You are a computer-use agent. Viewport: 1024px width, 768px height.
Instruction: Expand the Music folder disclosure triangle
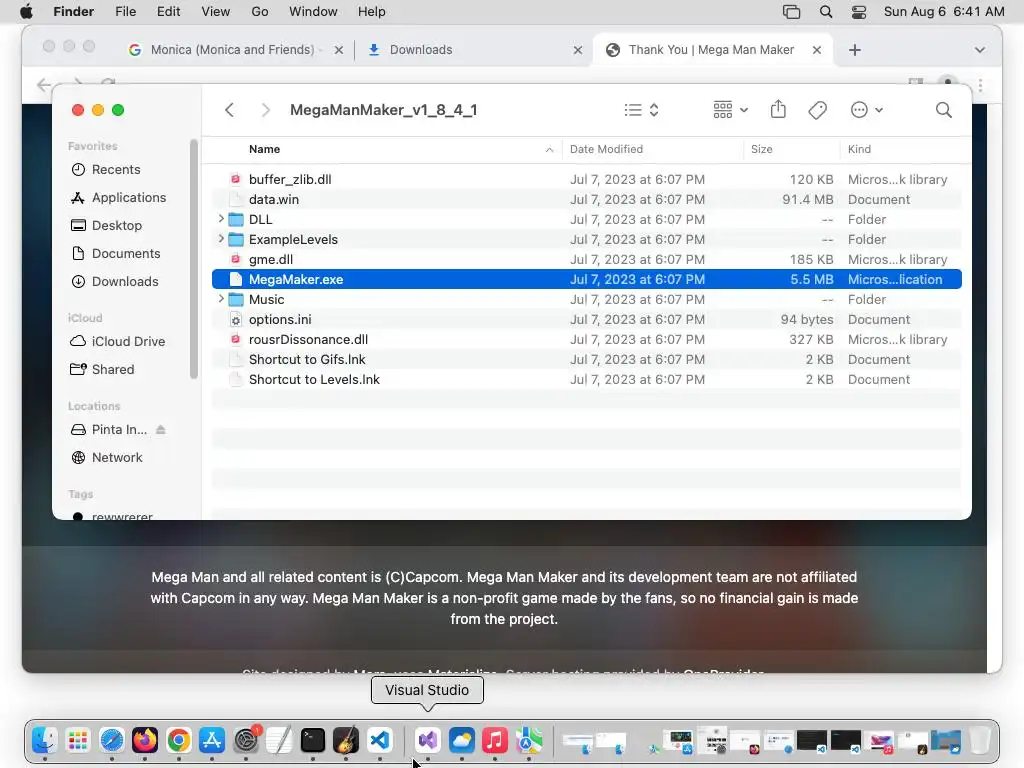(x=221, y=299)
